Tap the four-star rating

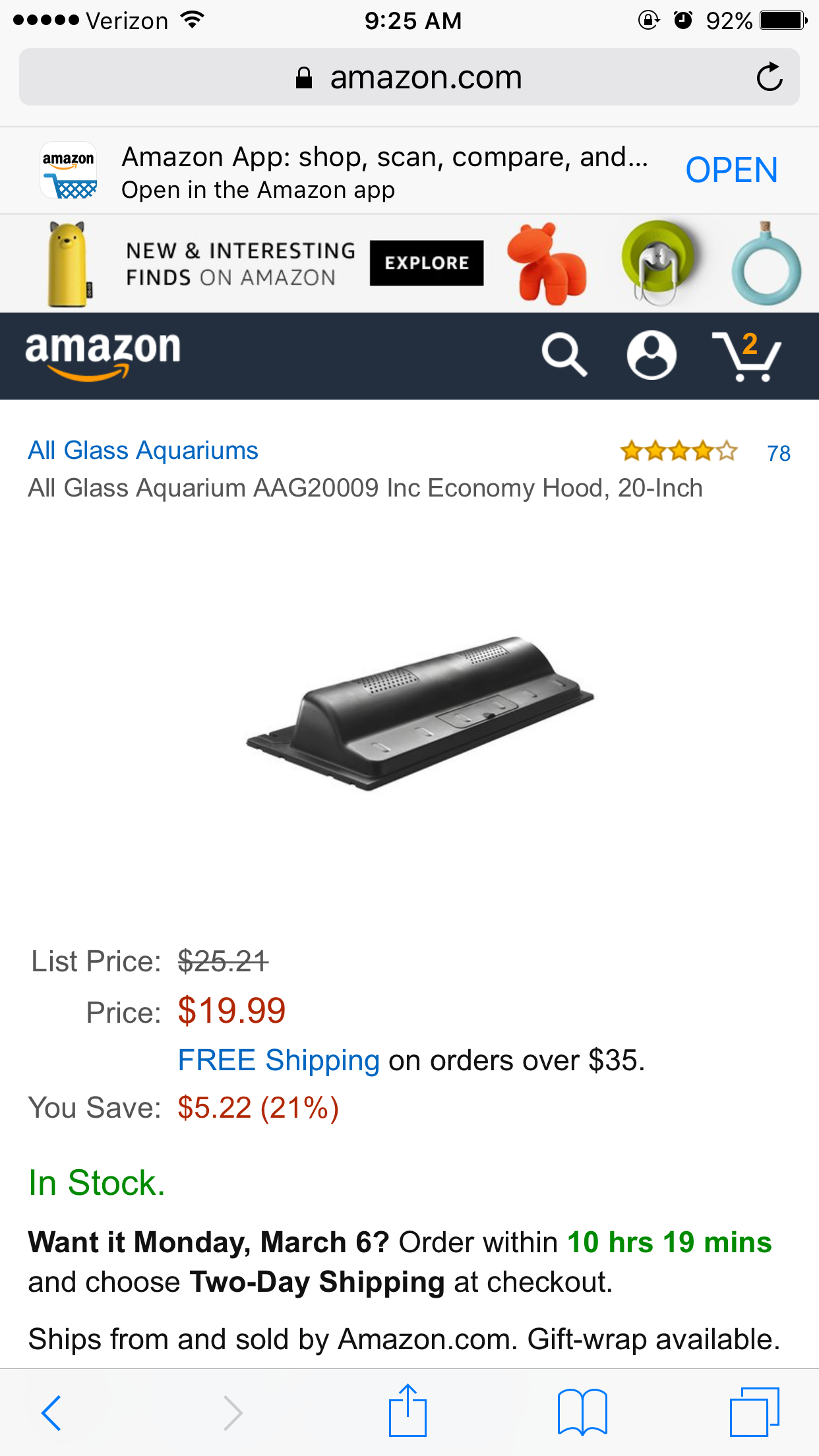click(x=679, y=452)
